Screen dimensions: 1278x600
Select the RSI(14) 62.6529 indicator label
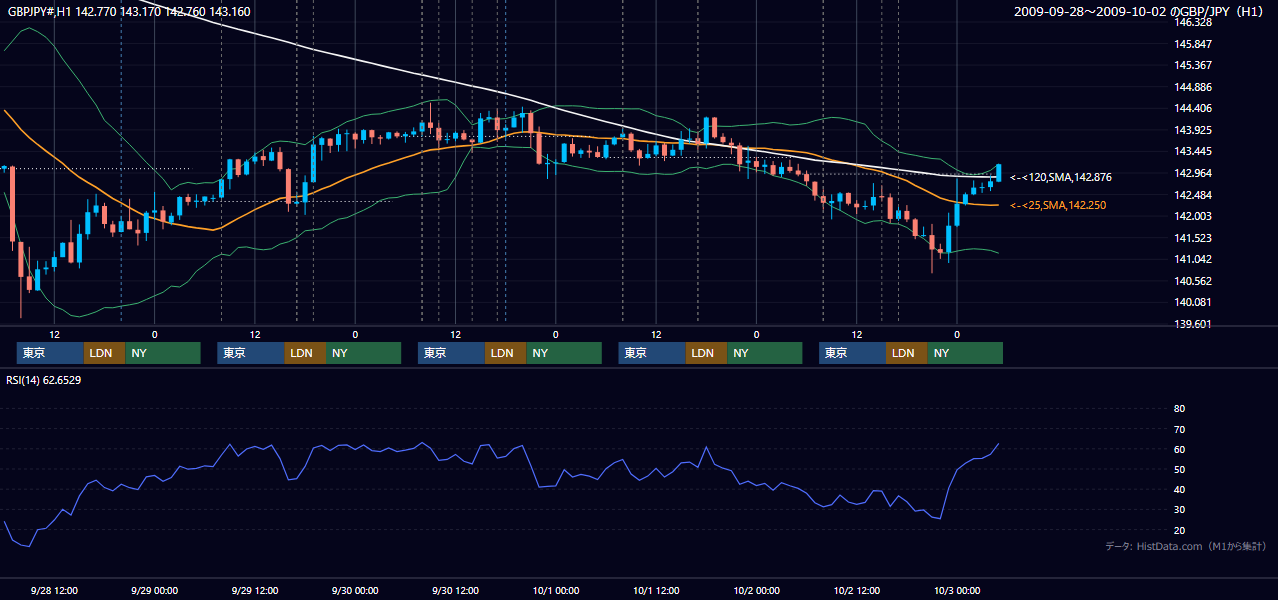click(x=44, y=380)
